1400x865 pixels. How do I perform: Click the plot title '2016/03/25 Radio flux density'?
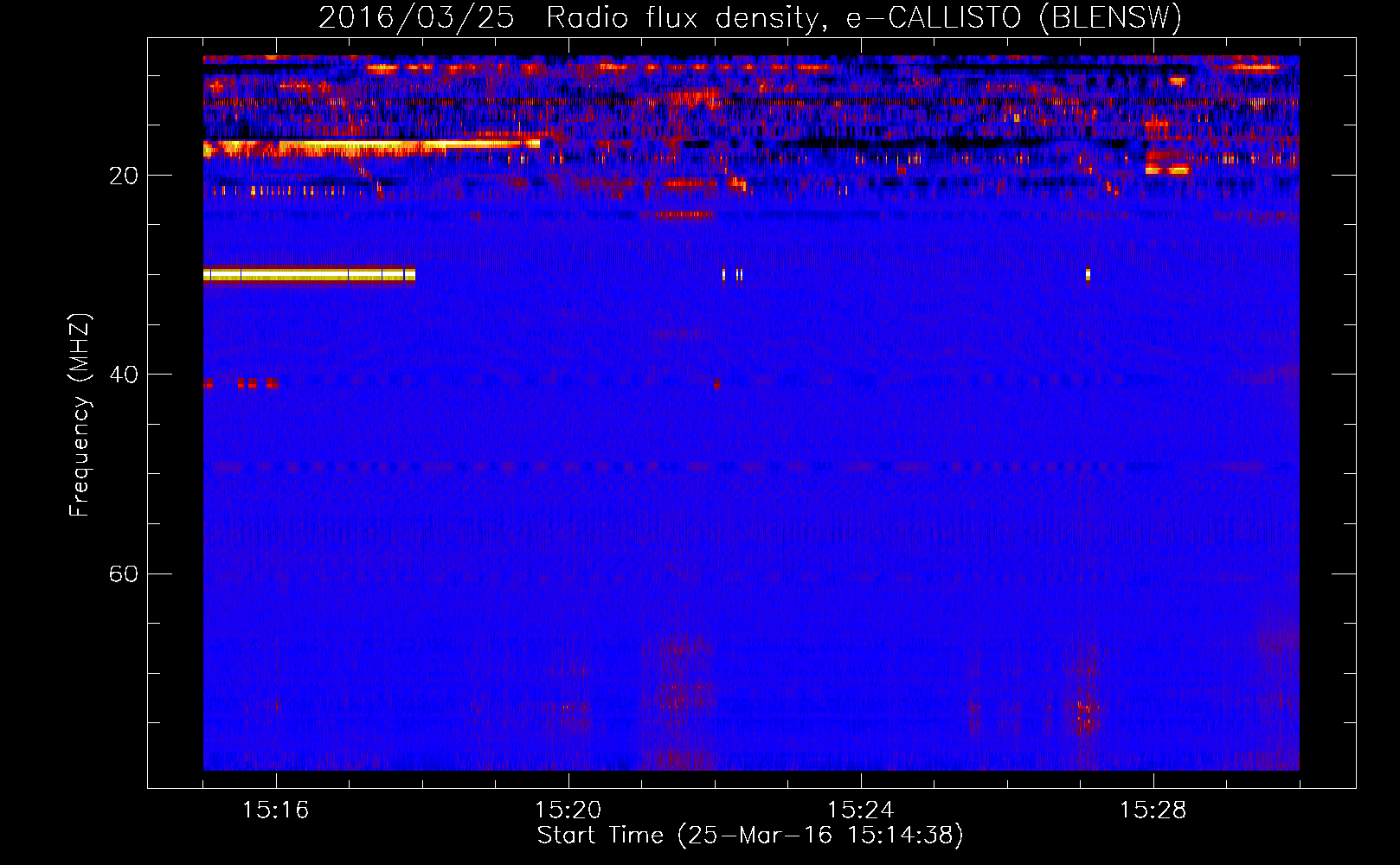point(568,17)
